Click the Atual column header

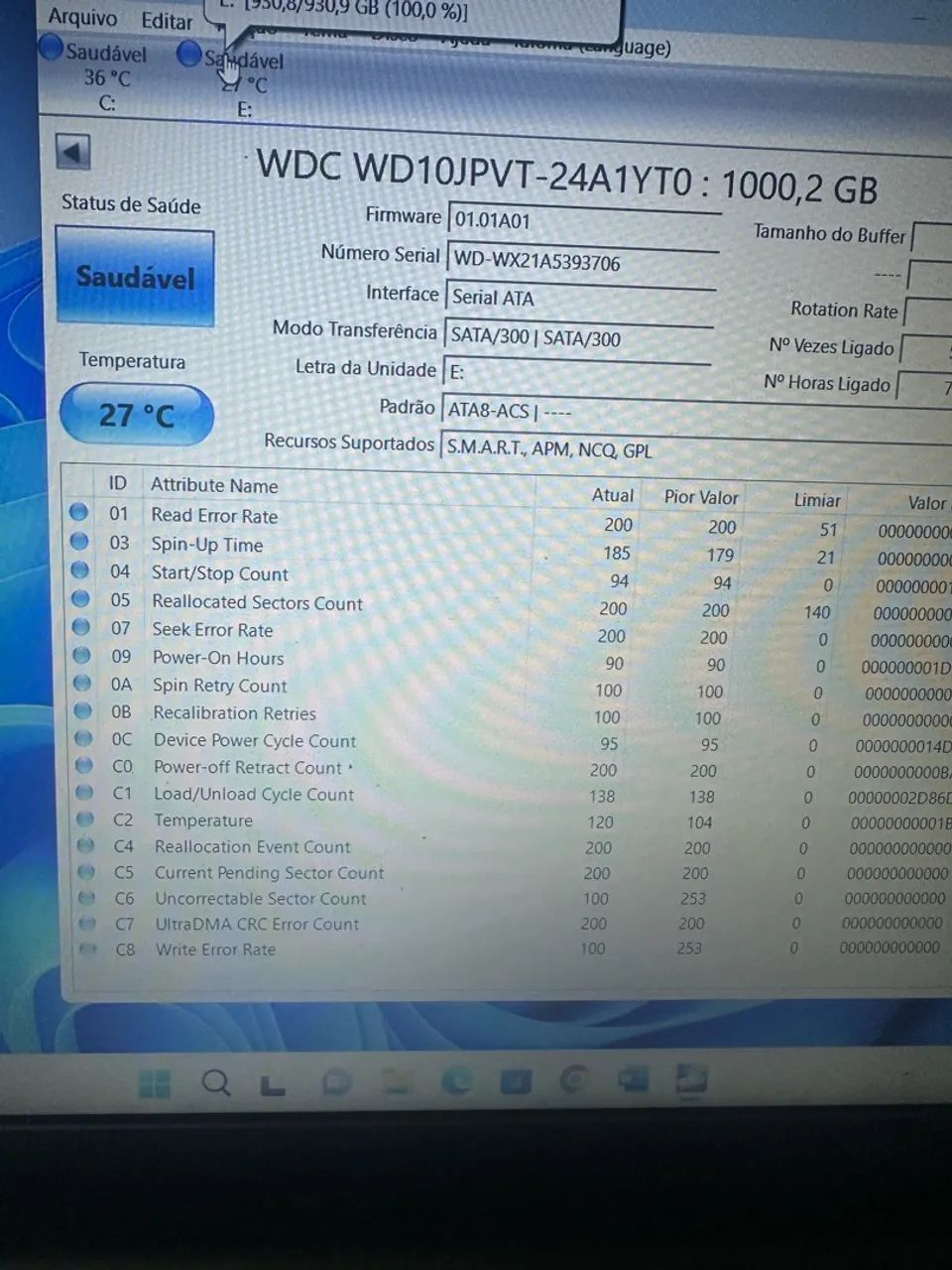[x=613, y=494]
